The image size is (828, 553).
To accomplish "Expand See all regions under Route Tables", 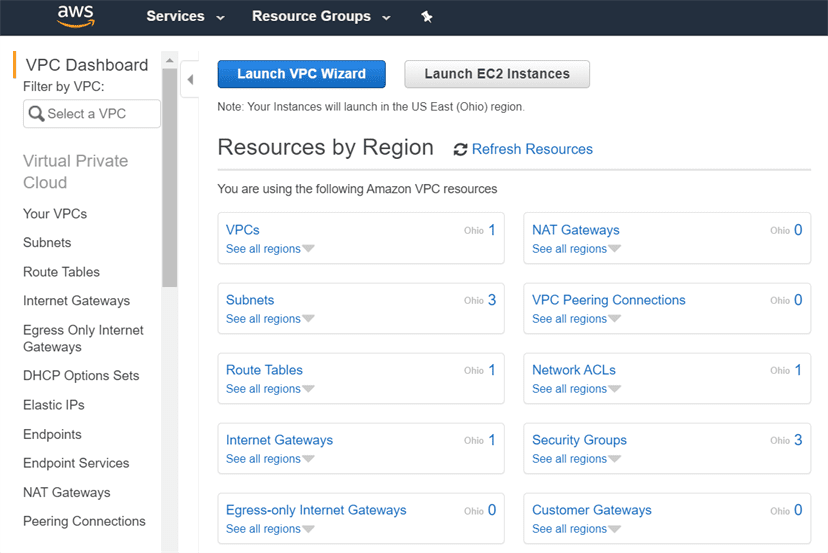I will [x=270, y=389].
